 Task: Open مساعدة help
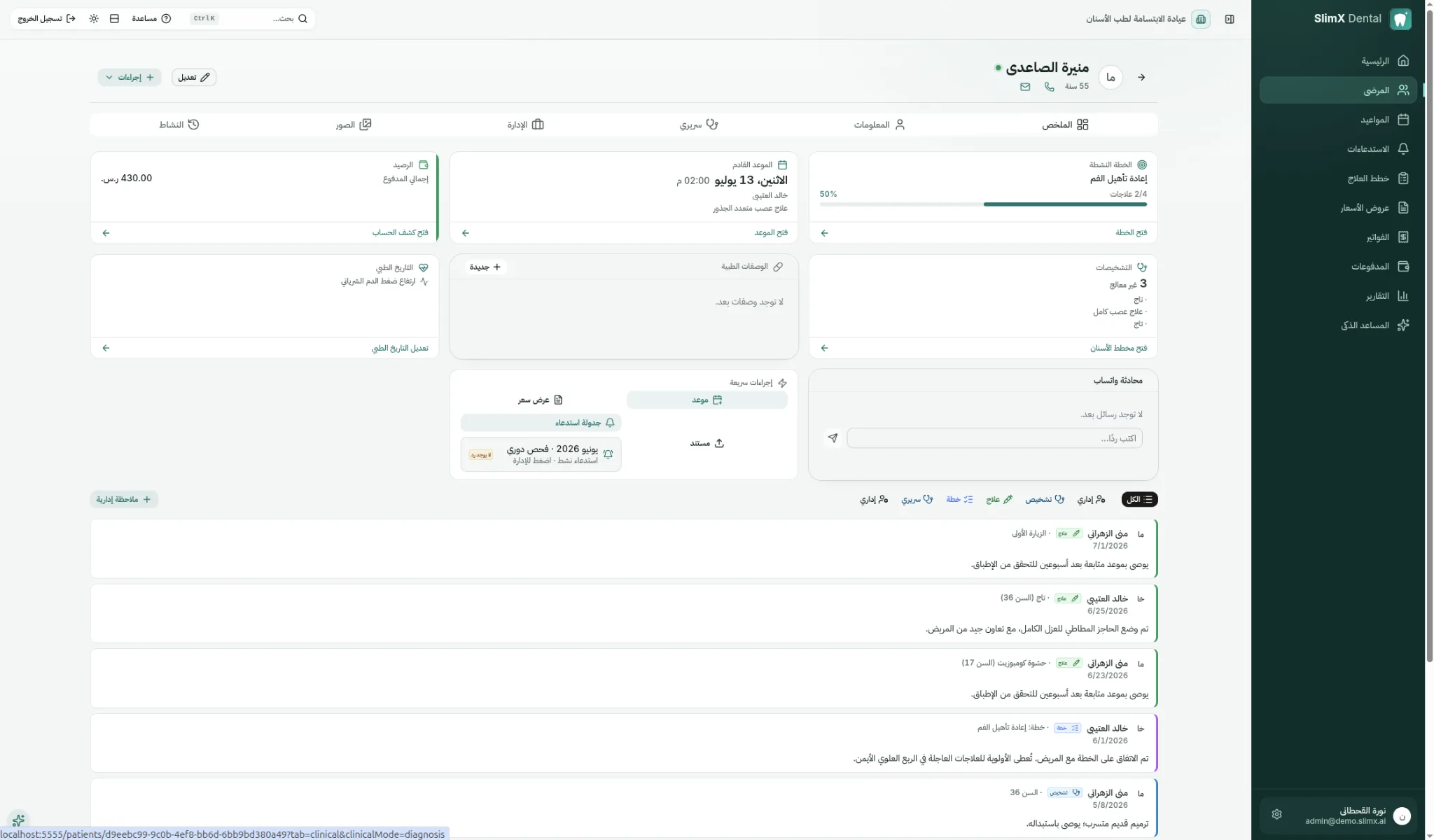[151, 19]
